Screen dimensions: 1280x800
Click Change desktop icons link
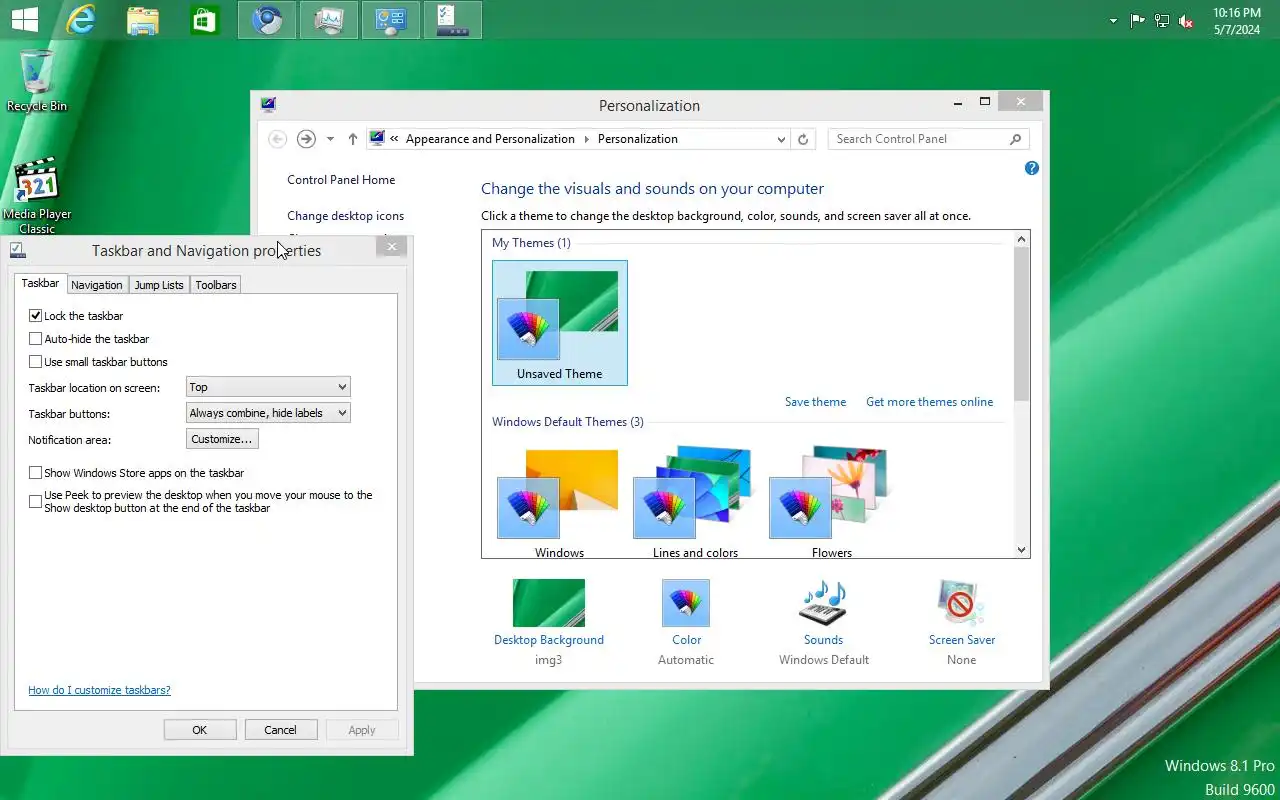point(346,216)
